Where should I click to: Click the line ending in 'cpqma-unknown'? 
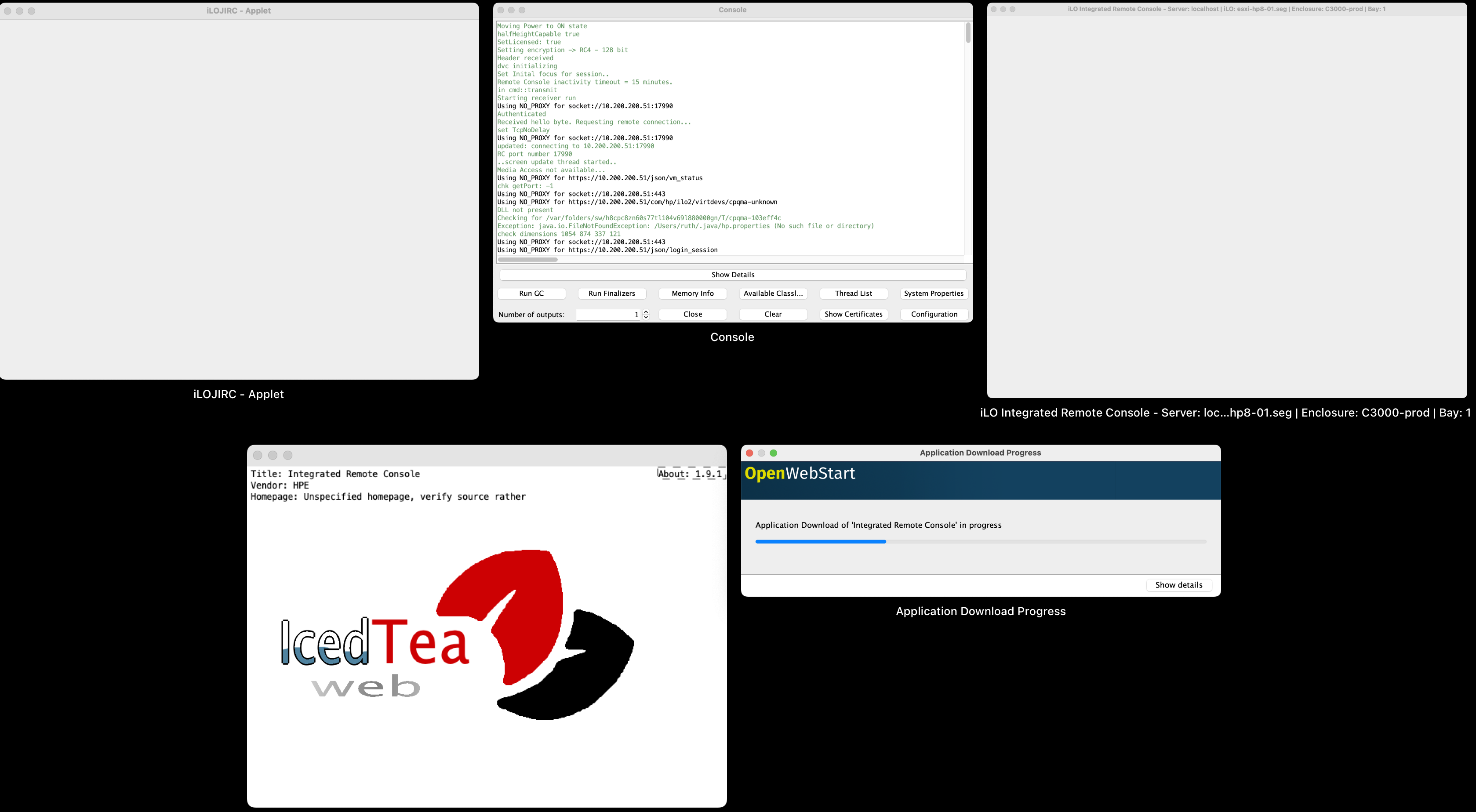tap(637, 202)
